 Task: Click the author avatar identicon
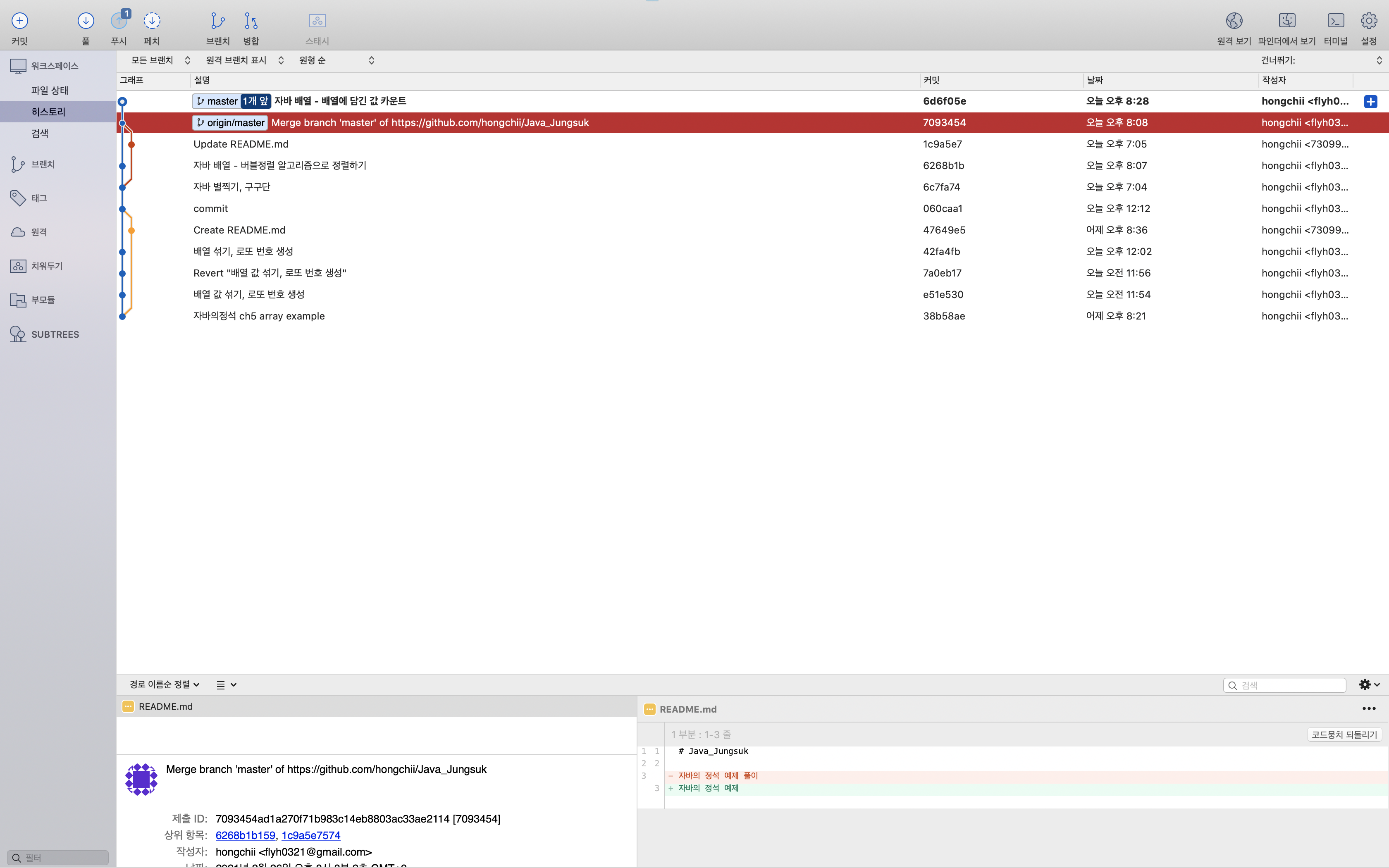point(141,779)
